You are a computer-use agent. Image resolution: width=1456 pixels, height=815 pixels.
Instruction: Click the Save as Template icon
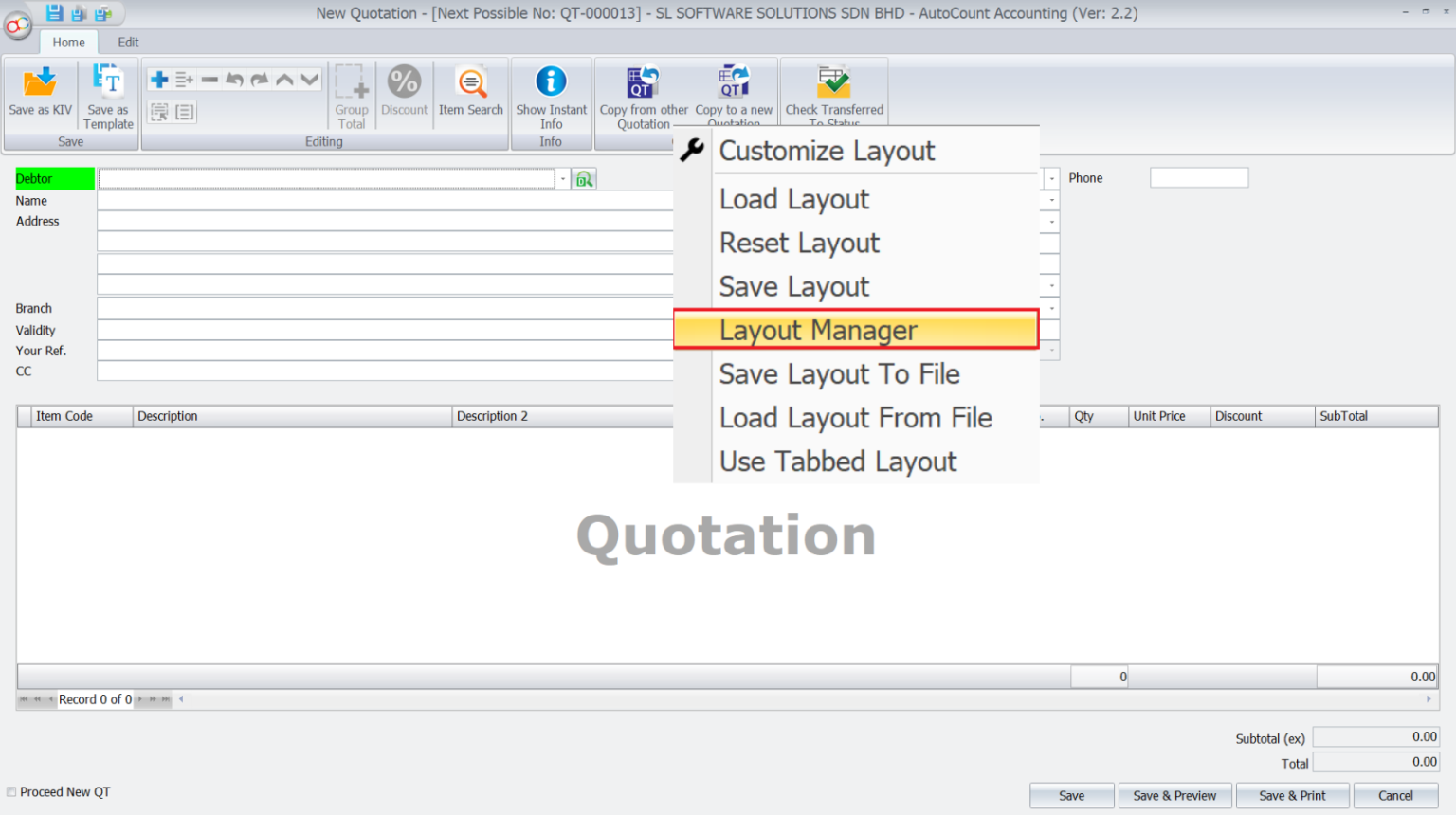pos(108,81)
